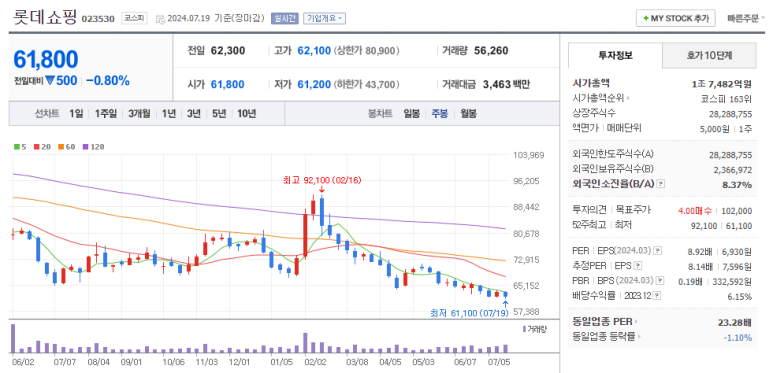Viewport: 773px width, 373px height.
Task: Click the 시가총액 value 1조 7,482억원
Action: (x=722, y=84)
